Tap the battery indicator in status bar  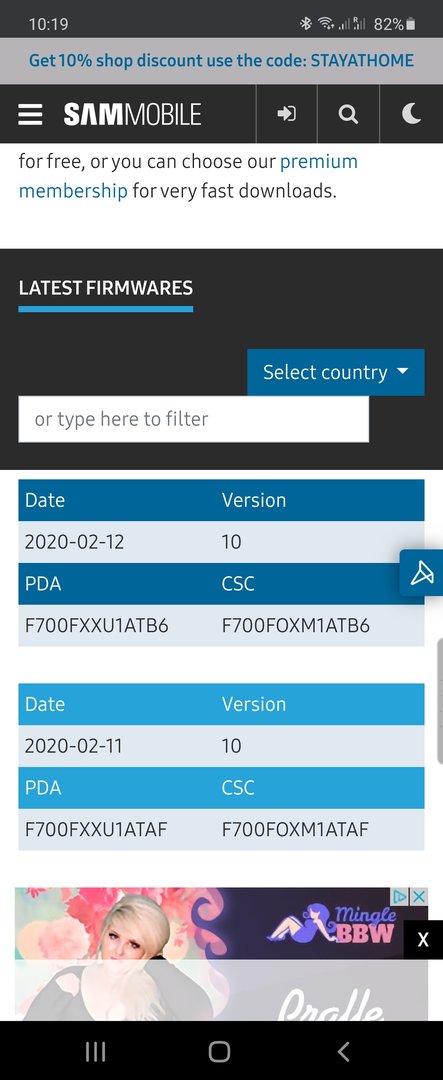pyautogui.click(x=411, y=25)
